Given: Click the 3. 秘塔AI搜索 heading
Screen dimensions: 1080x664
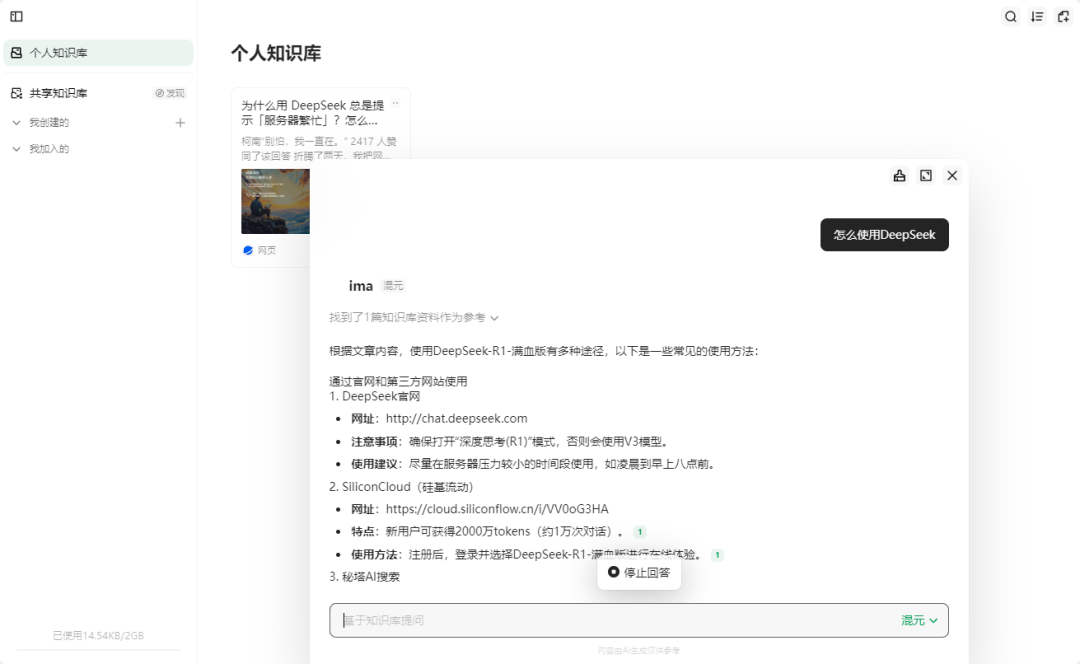Looking at the screenshot, I should click(x=364, y=577).
